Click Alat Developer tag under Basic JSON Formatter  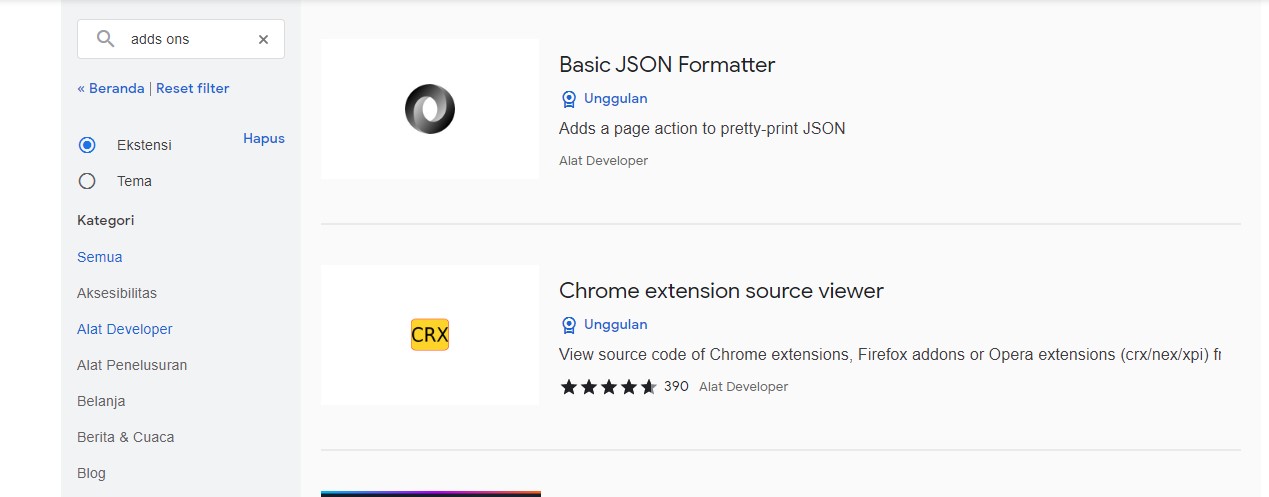[x=604, y=161]
